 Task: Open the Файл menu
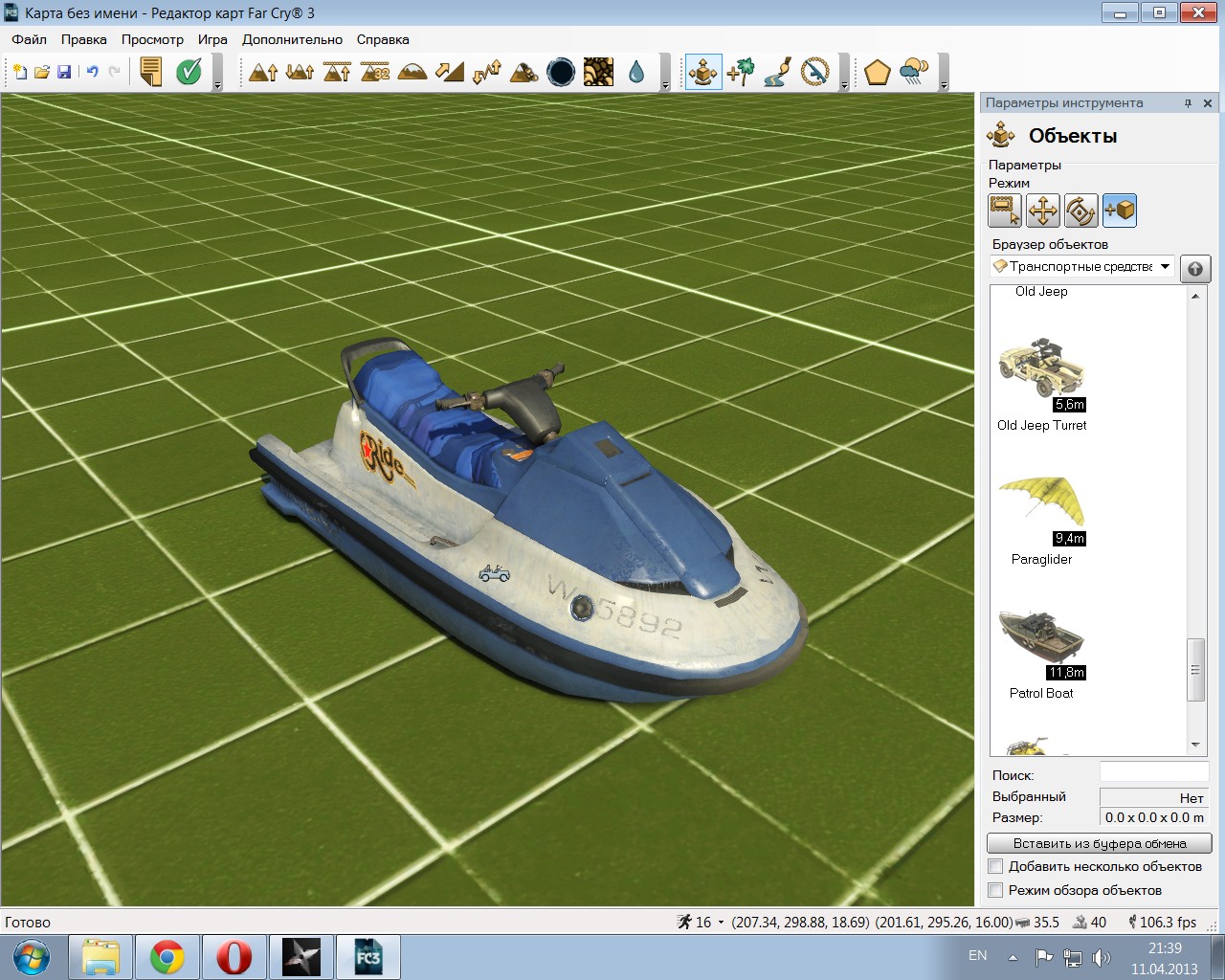[30, 39]
